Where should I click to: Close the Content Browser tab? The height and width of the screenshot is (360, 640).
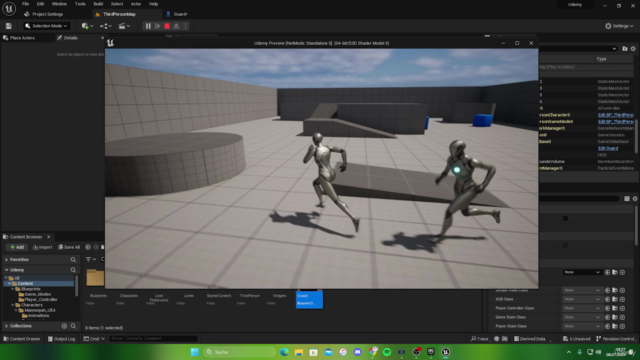click(49, 237)
